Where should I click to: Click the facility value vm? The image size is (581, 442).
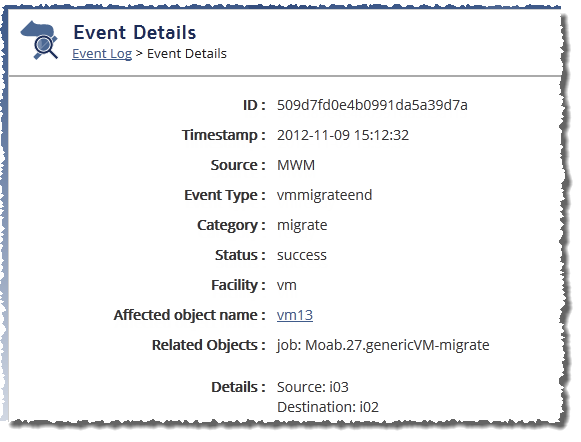coord(286,285)
